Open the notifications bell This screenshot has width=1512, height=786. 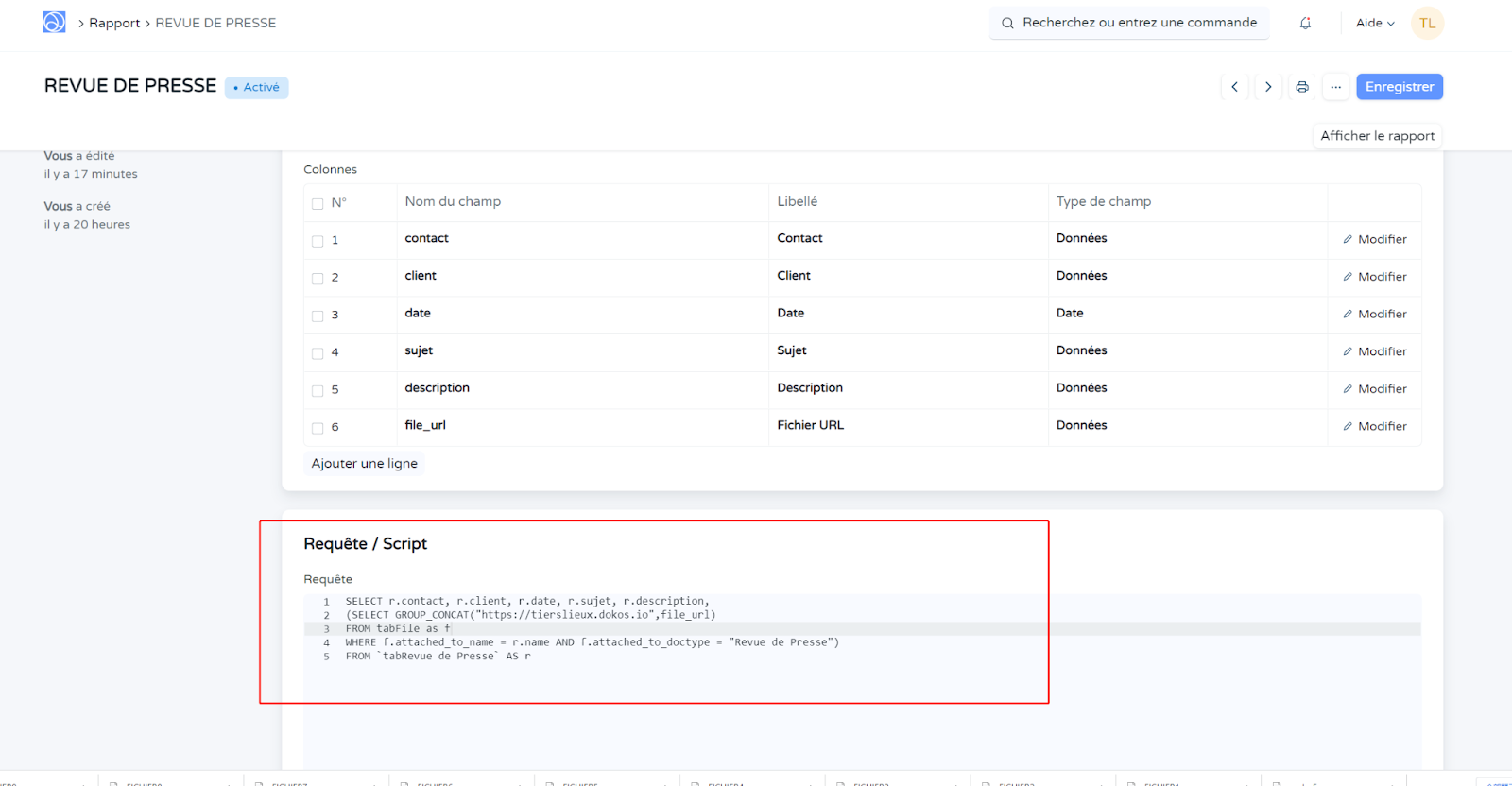pos(1305,24)
